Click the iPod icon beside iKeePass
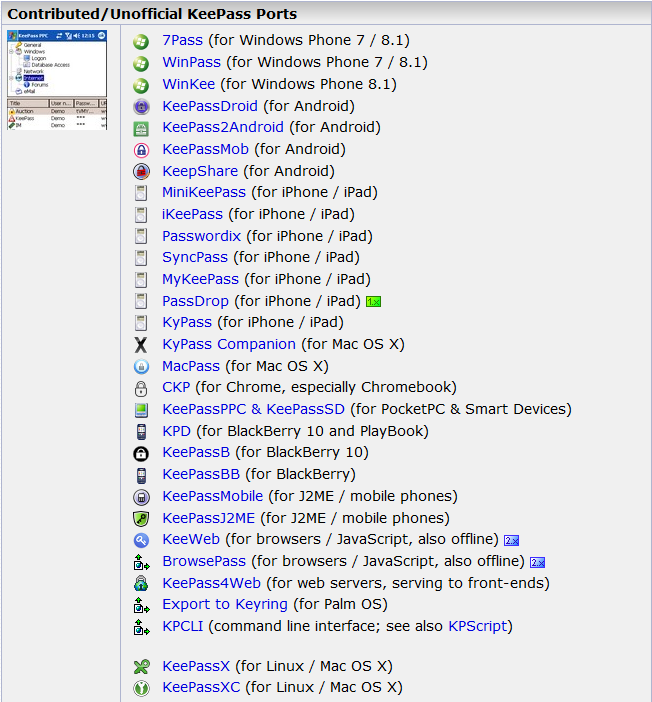This screenshot has width=652, height=702. (x=141, y=215)
